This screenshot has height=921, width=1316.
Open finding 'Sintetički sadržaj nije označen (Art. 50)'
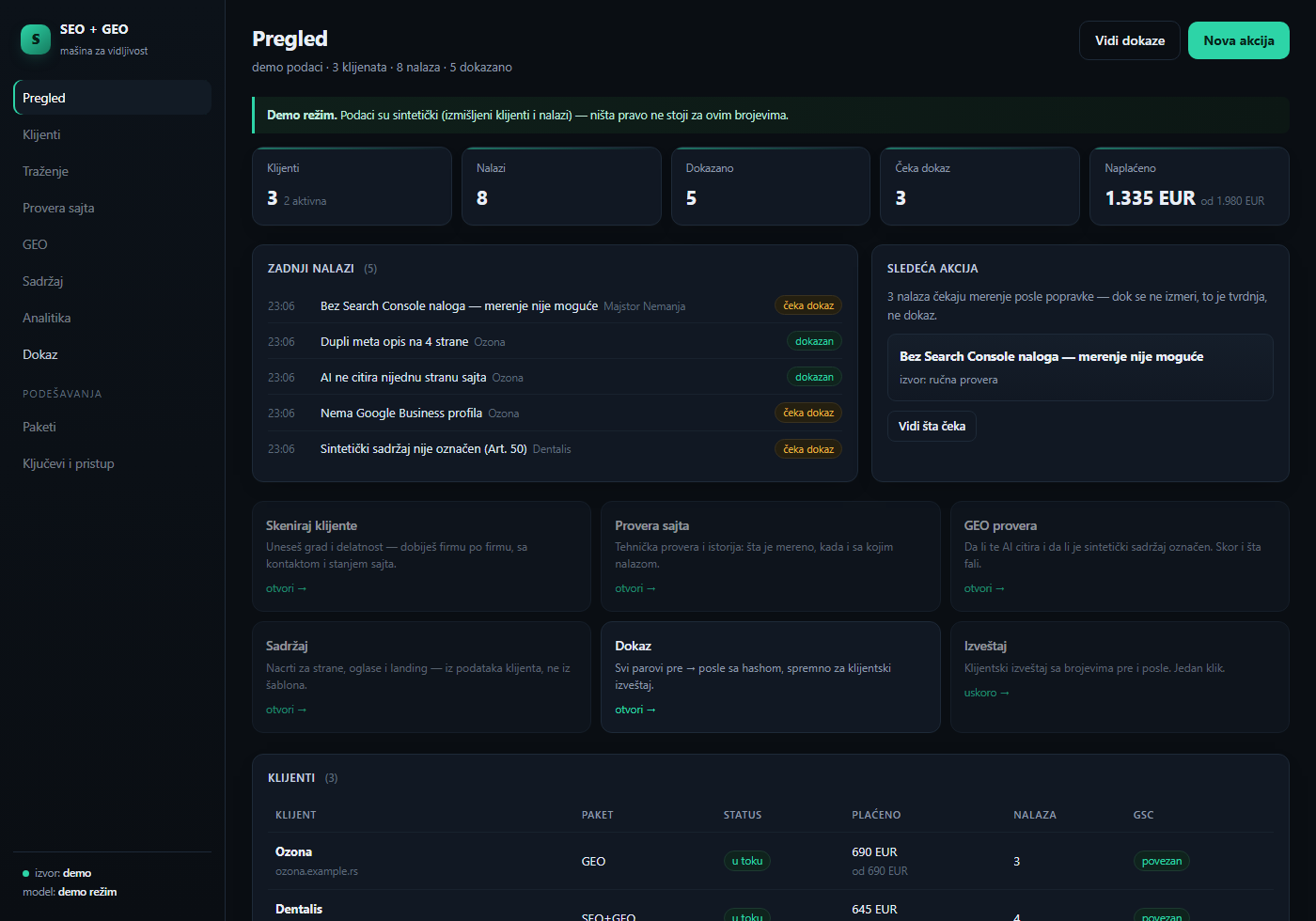coord(555,449)
